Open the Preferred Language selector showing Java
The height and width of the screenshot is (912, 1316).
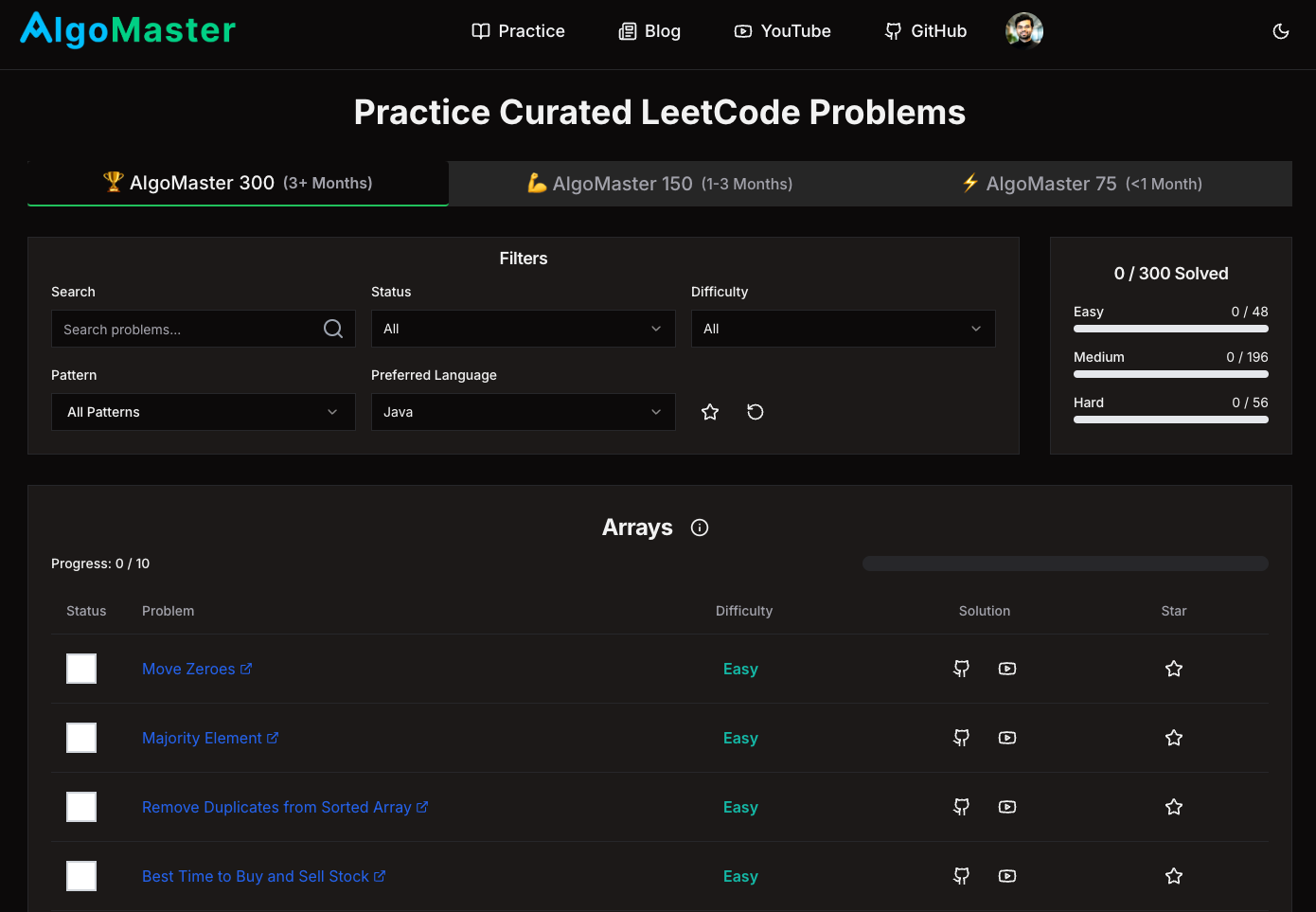point(523,412)
